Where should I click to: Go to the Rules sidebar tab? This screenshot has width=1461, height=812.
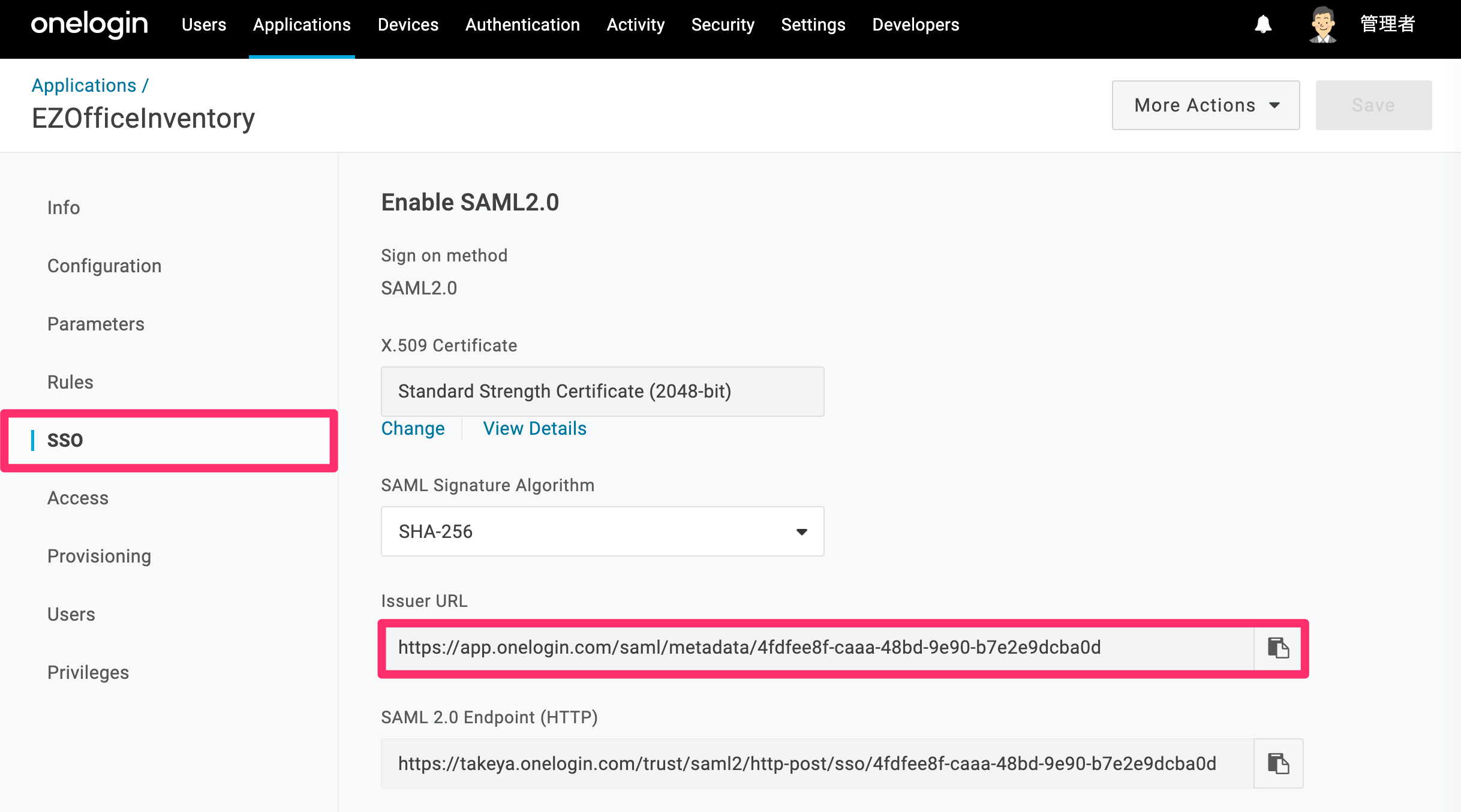coord(70,382)
